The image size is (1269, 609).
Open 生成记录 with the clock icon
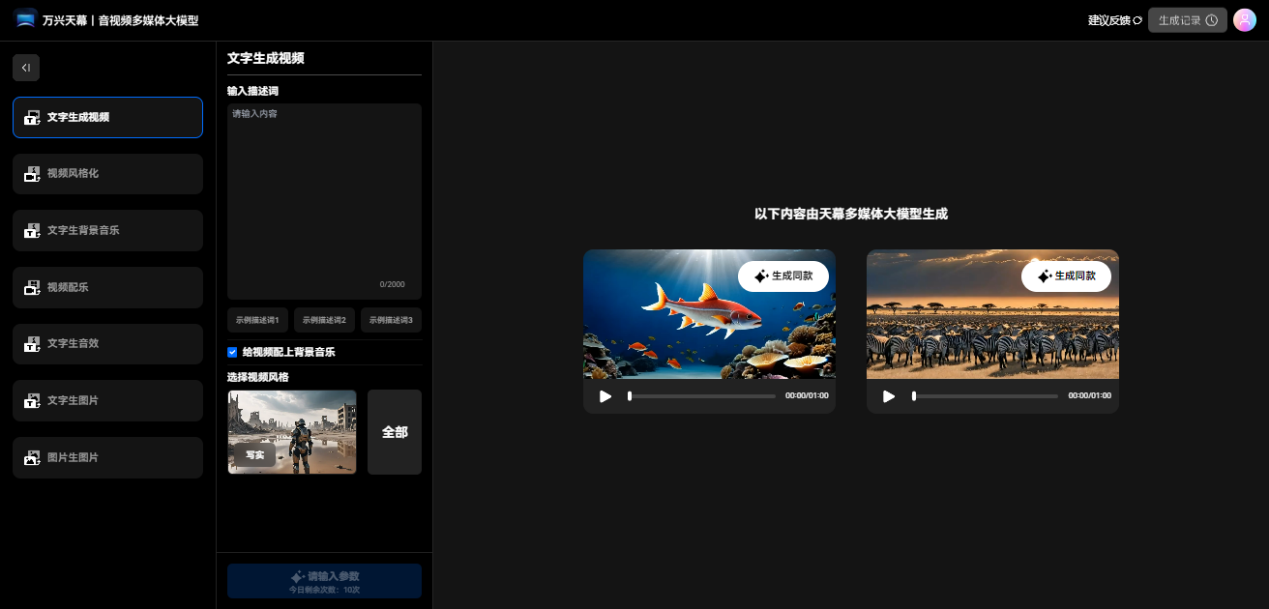(x=1186, y=19)
